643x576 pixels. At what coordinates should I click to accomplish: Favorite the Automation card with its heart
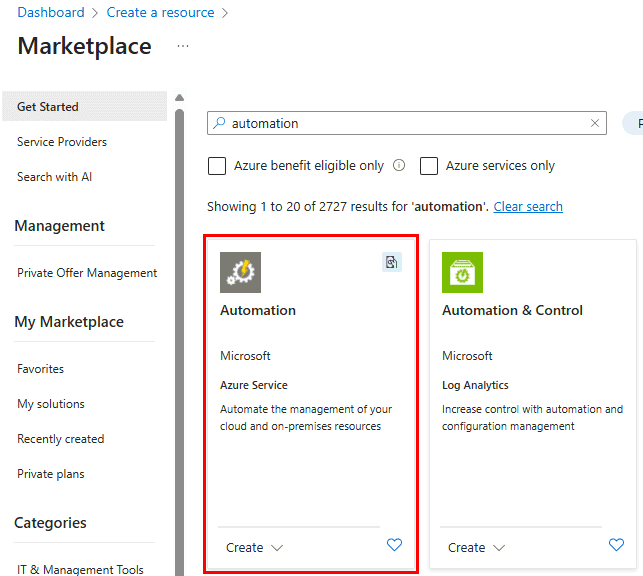pos(394,544)
